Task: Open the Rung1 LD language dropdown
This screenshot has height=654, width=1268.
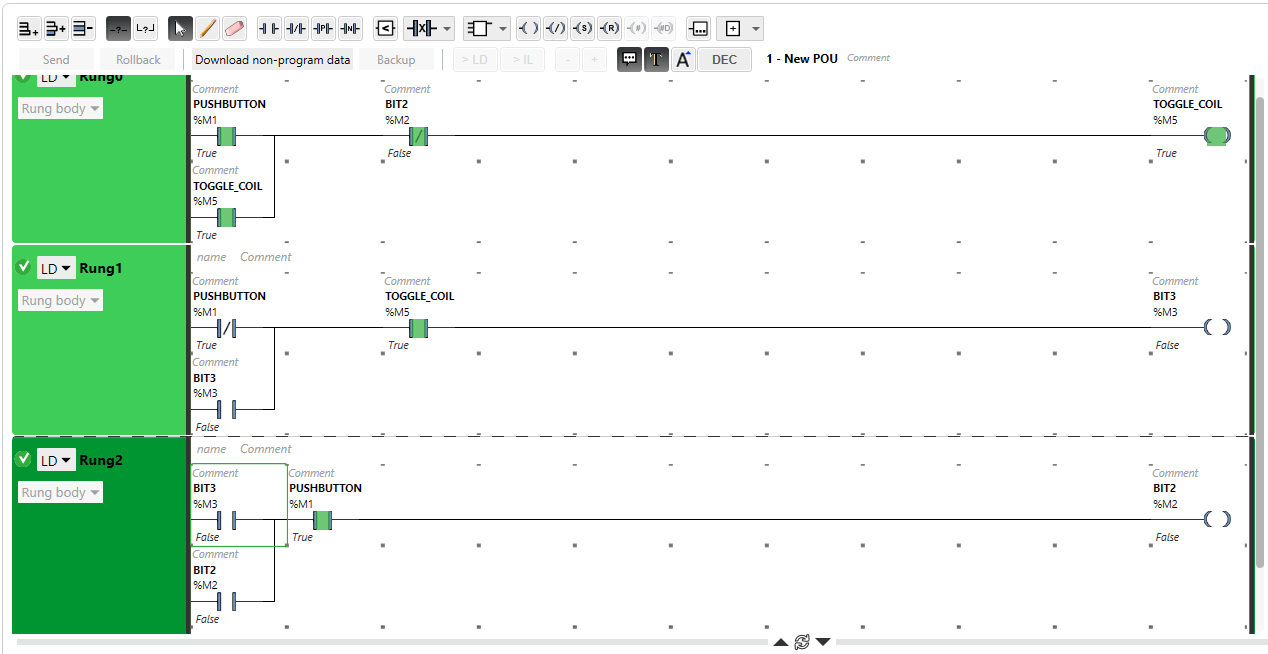Action: pos(56,268)
